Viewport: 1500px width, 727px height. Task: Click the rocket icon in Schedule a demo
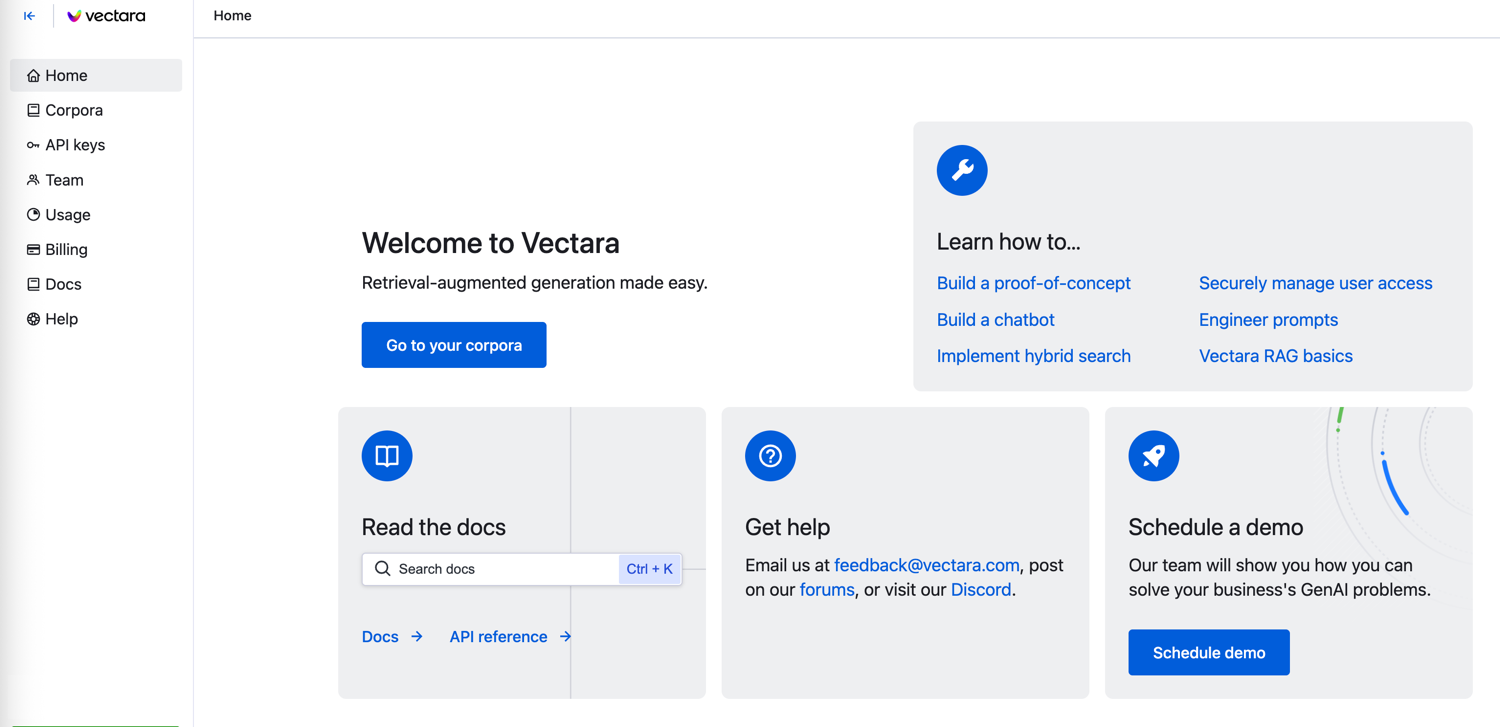coord(1153,456)
